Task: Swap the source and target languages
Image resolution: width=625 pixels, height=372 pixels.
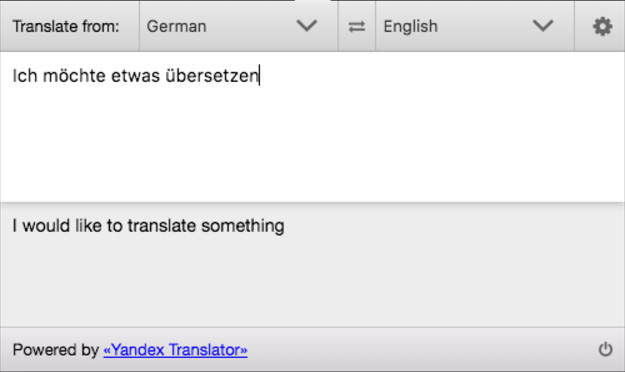Action: click(x=356, y=26)
